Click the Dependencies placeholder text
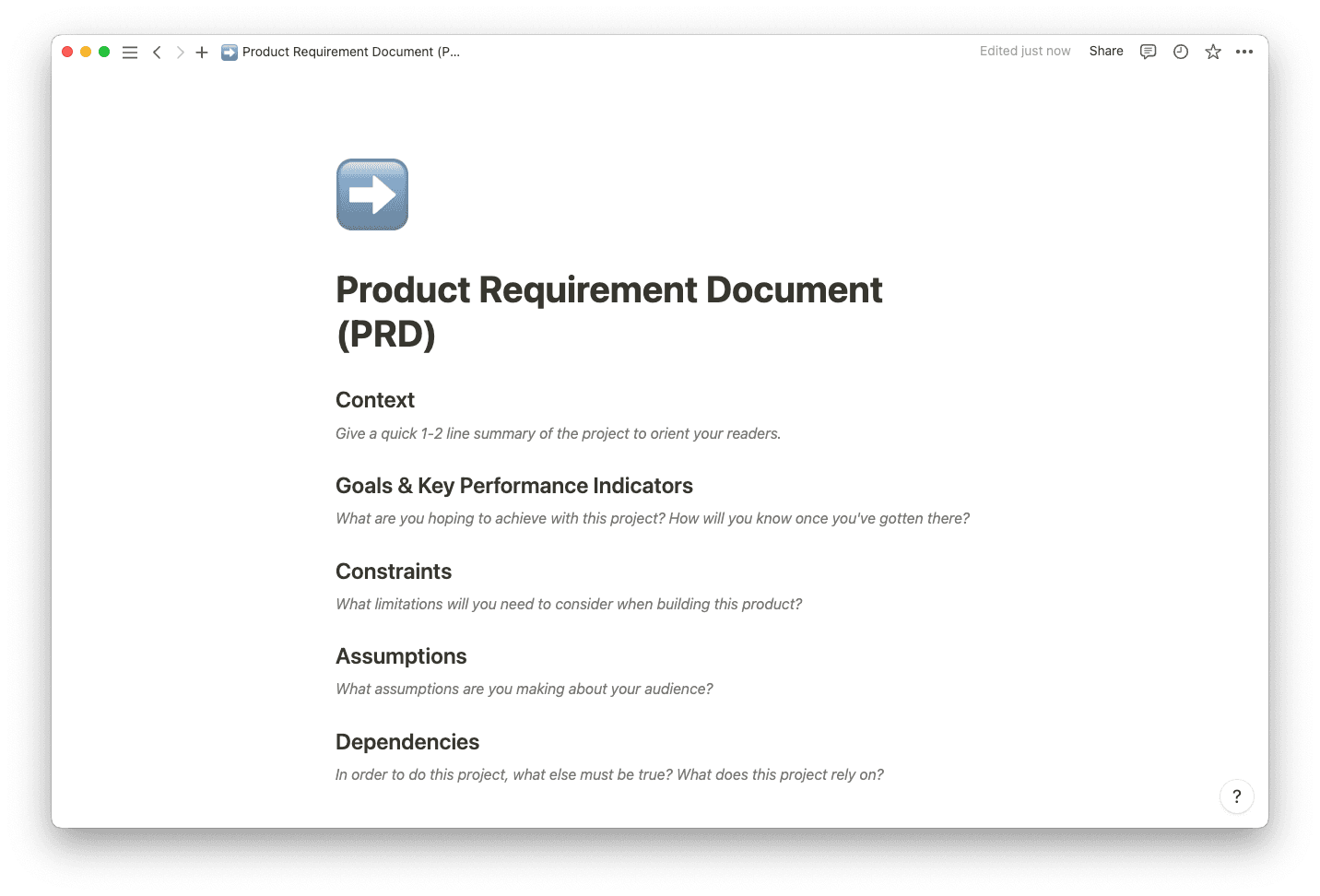 pos(609,774)
